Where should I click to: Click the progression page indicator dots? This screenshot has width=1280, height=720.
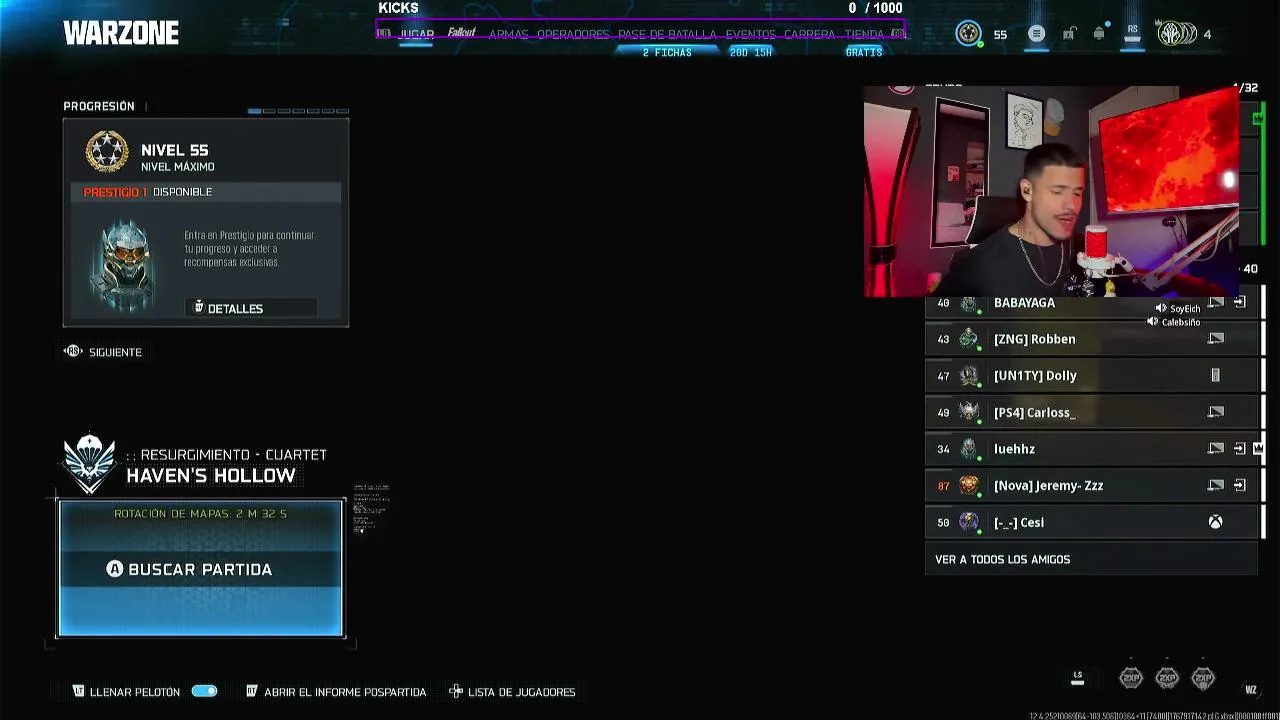298,110
